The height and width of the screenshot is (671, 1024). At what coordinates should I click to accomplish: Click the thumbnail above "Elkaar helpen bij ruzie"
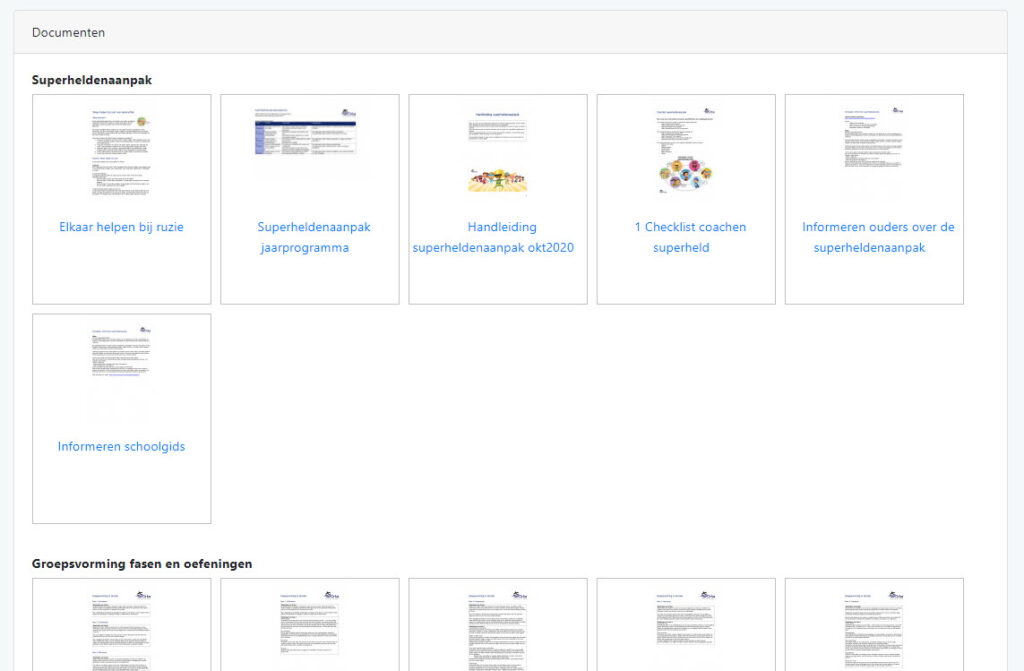121,154
